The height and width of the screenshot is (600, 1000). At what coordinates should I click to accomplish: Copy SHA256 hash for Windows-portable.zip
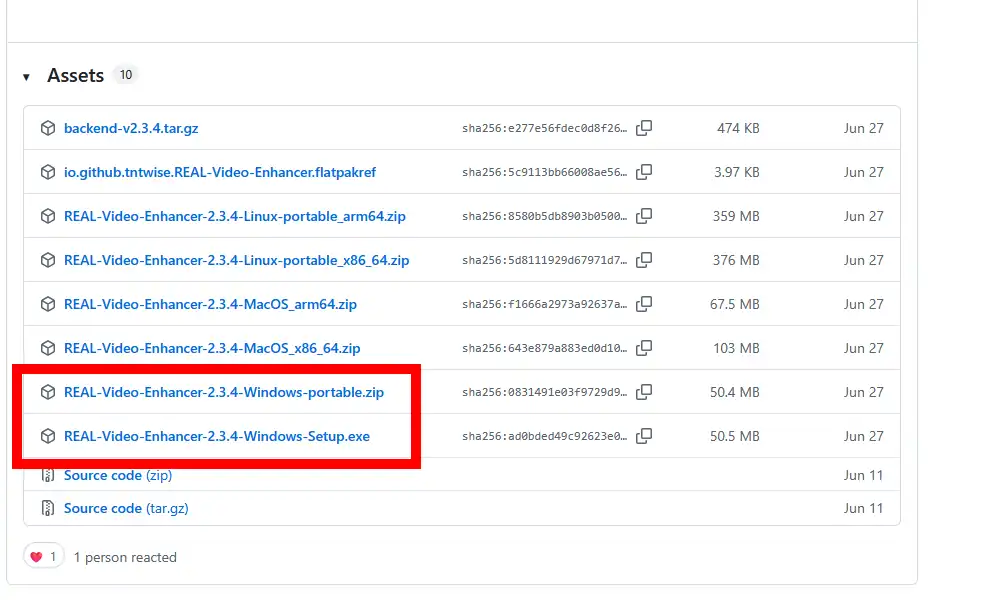pyautogui.click(x=644, y=392)
